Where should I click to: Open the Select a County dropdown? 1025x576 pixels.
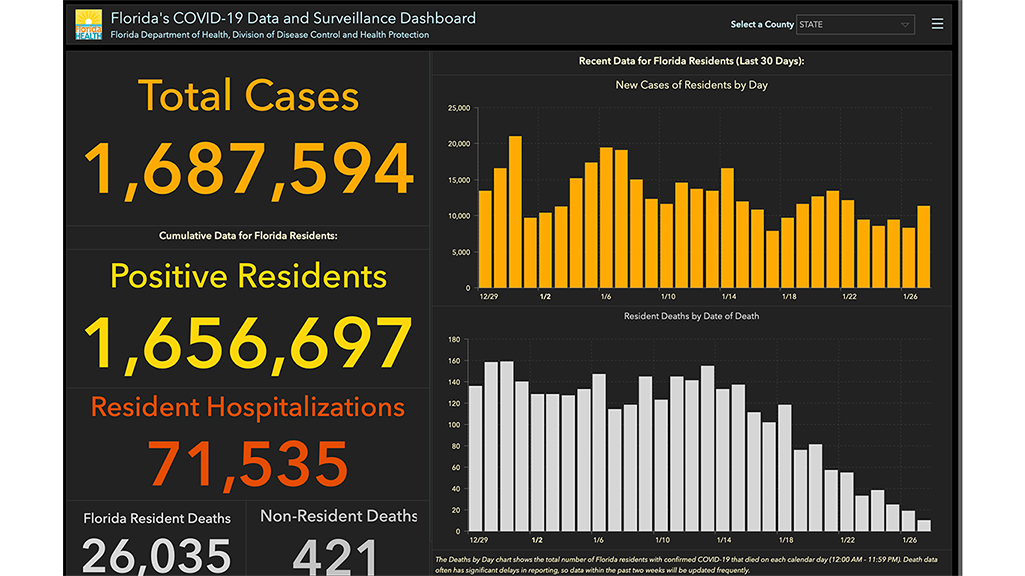855,24
